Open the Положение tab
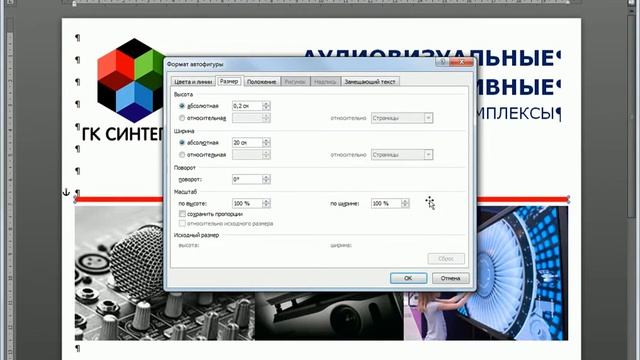 pos(262,82)
